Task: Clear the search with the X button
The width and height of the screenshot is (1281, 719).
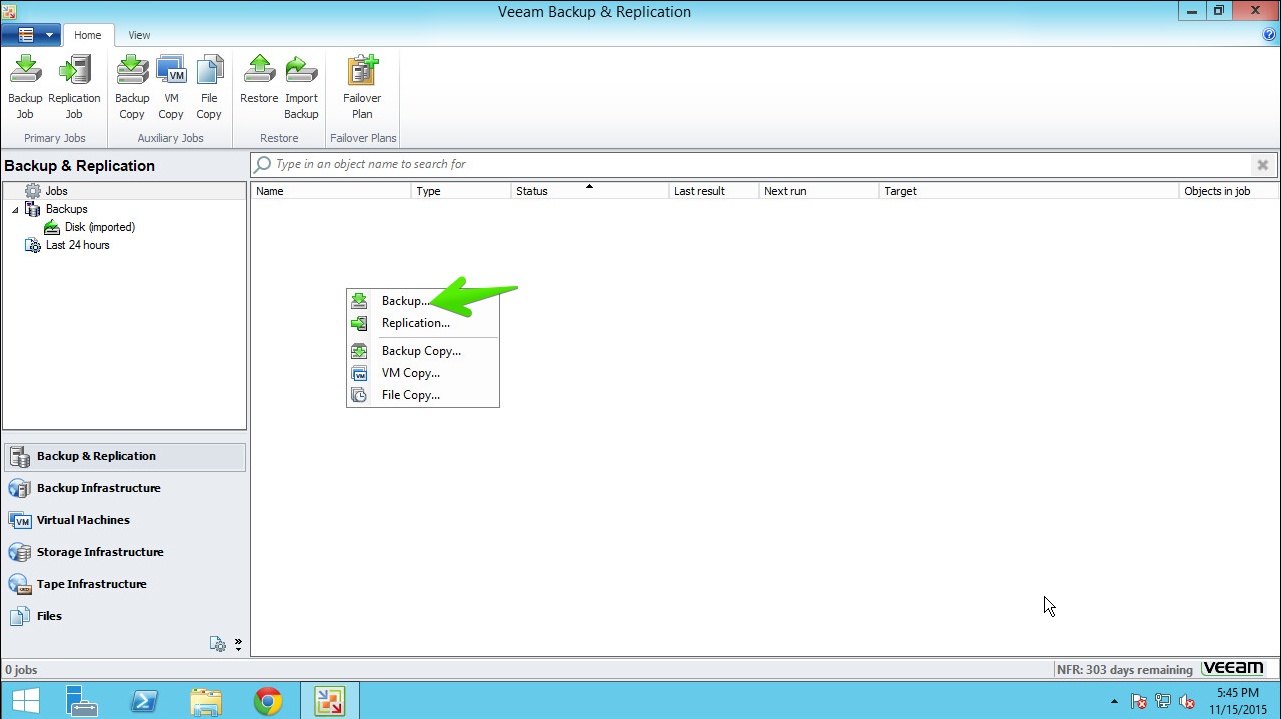Action: [1263, 165]
